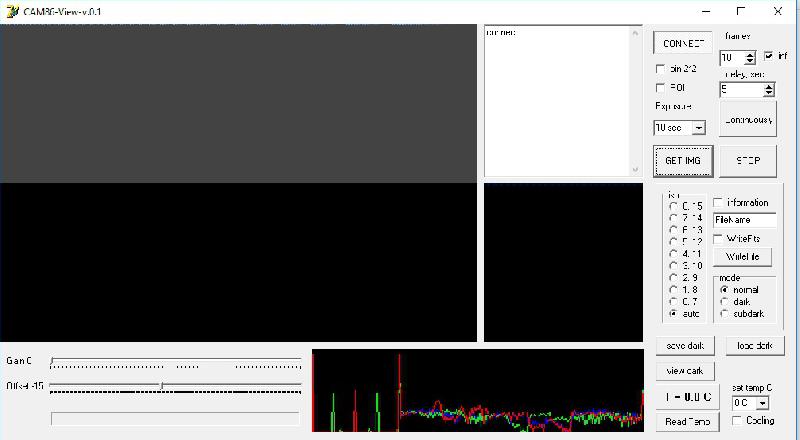Select the 6..13 bit range radio
This screenshot has height=440, width=800.
(x=673, y=230)
